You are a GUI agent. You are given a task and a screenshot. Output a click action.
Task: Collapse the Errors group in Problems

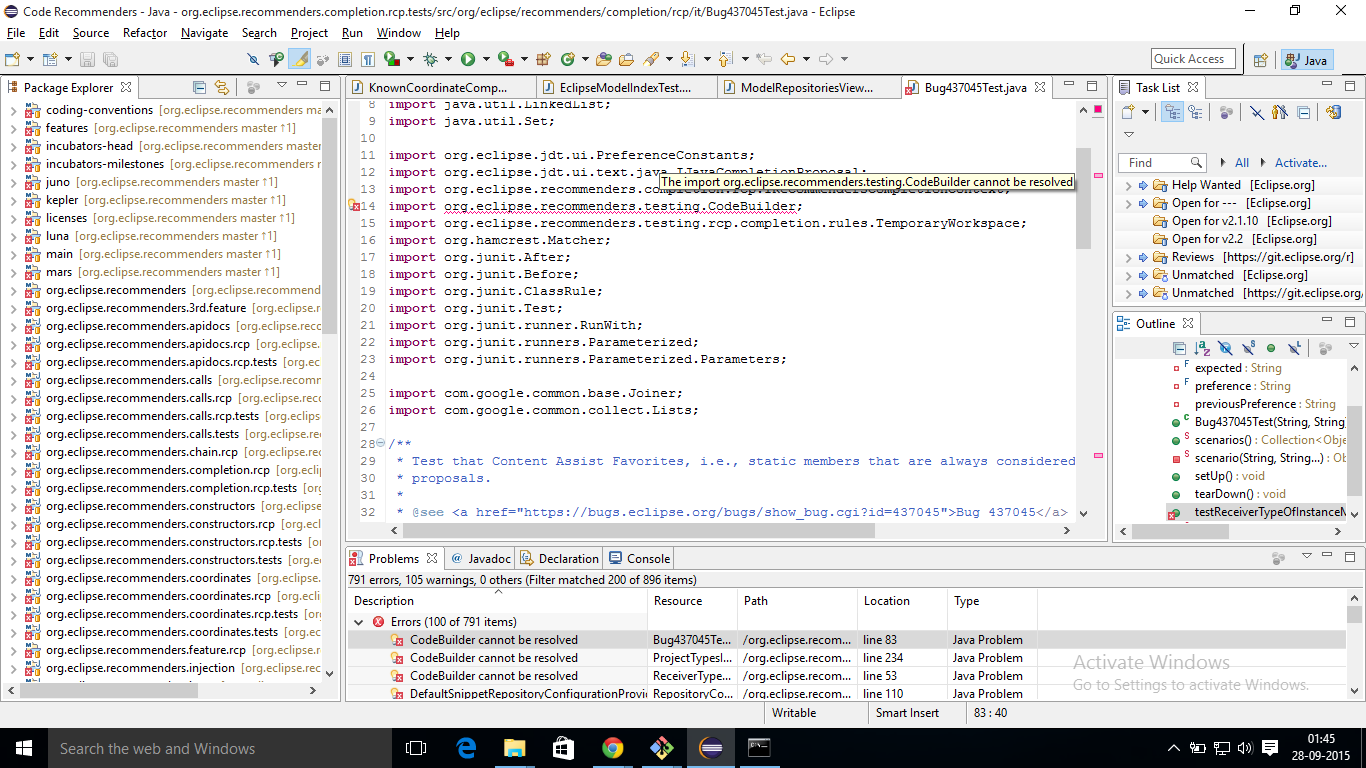[359, 622]
